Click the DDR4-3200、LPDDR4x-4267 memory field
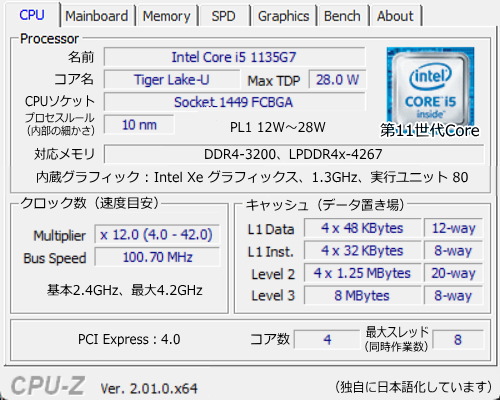The width and height of the screenshot is (500, 400). 294,154
